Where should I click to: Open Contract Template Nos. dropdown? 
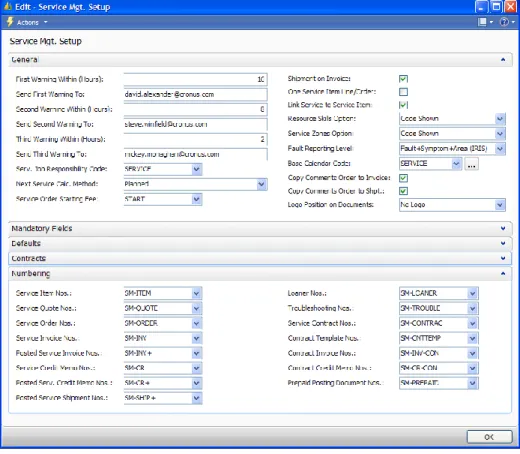(472, 338)
